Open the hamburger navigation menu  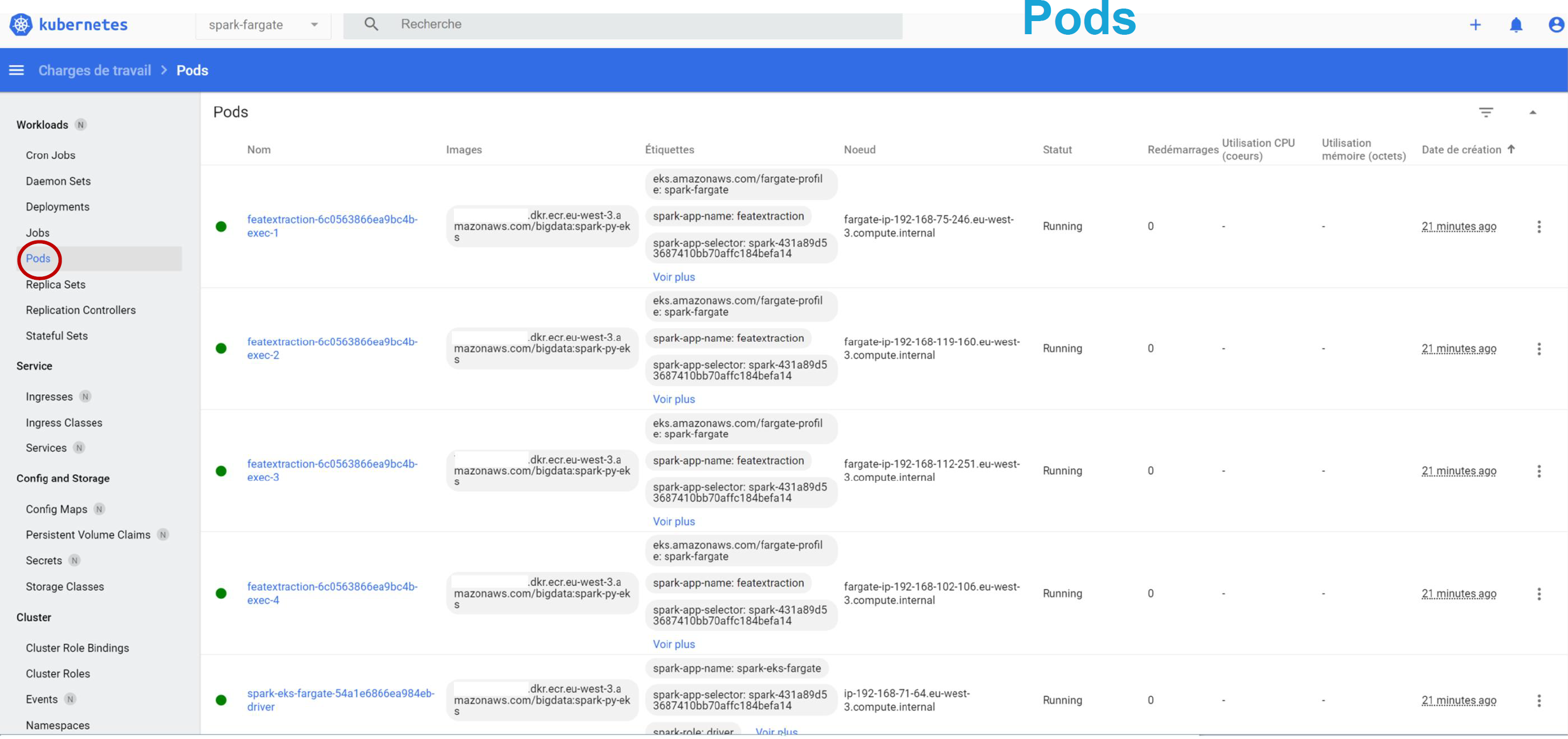tap(16, 70)
